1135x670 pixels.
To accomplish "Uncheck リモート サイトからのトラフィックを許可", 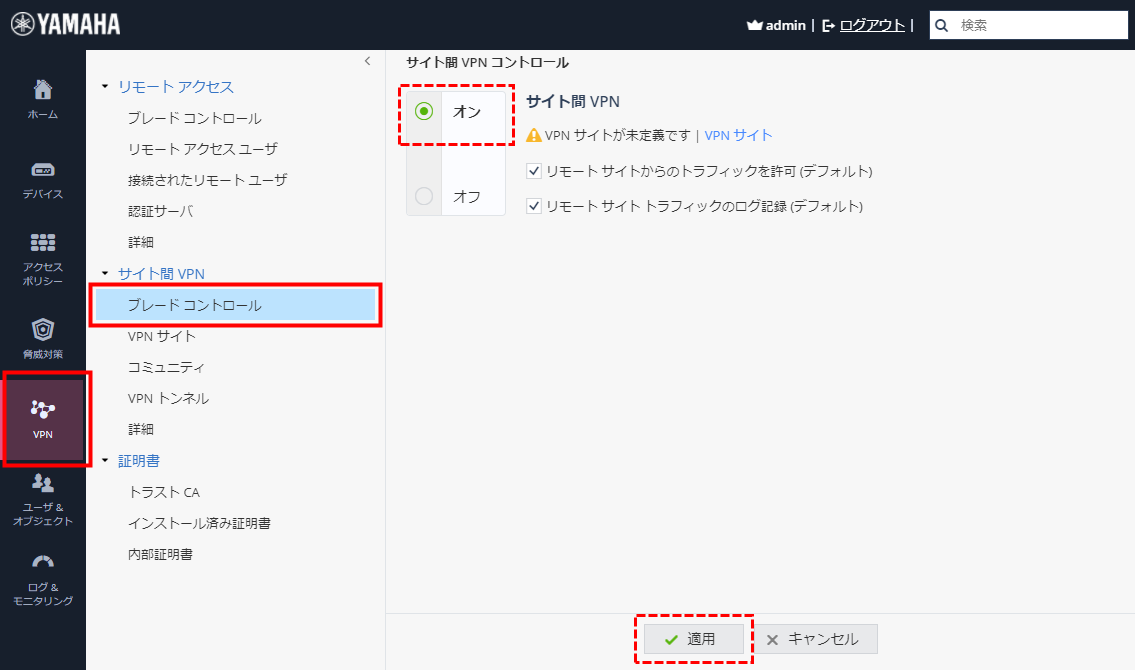I will [535, 170].
